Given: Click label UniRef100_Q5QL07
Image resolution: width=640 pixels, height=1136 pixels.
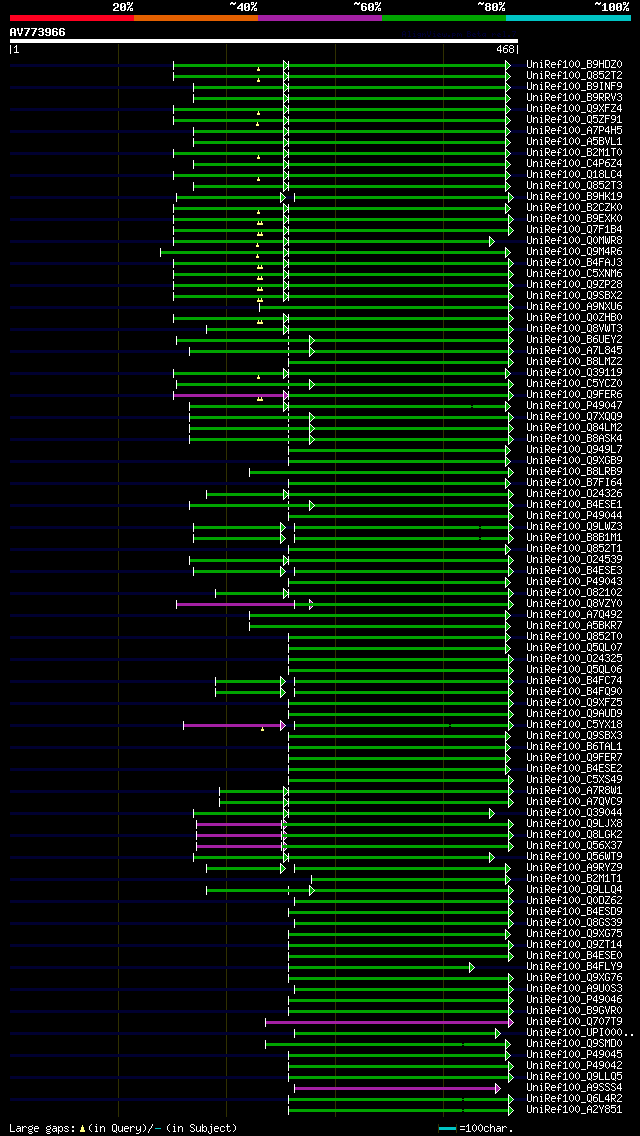Looking at the screenshot, I should tap(574, 648).
